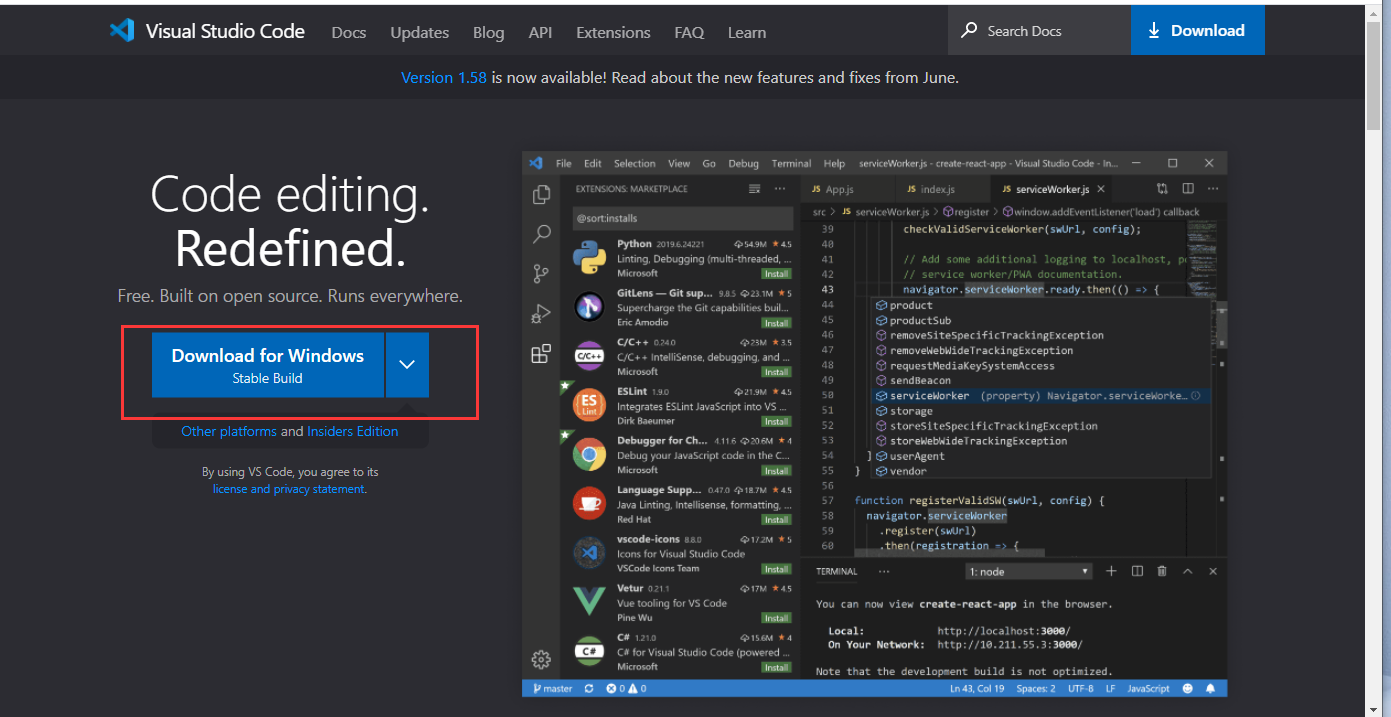Click the @sort:installs search box in the screenshot
The height and width of the screenshot is (717, 1391).
coord(683,218)
